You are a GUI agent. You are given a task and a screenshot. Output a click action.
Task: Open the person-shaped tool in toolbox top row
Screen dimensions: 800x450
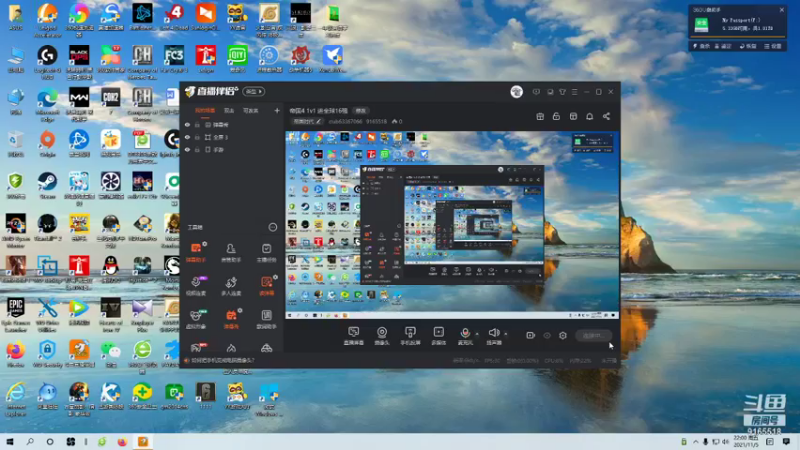click(231, 252)
